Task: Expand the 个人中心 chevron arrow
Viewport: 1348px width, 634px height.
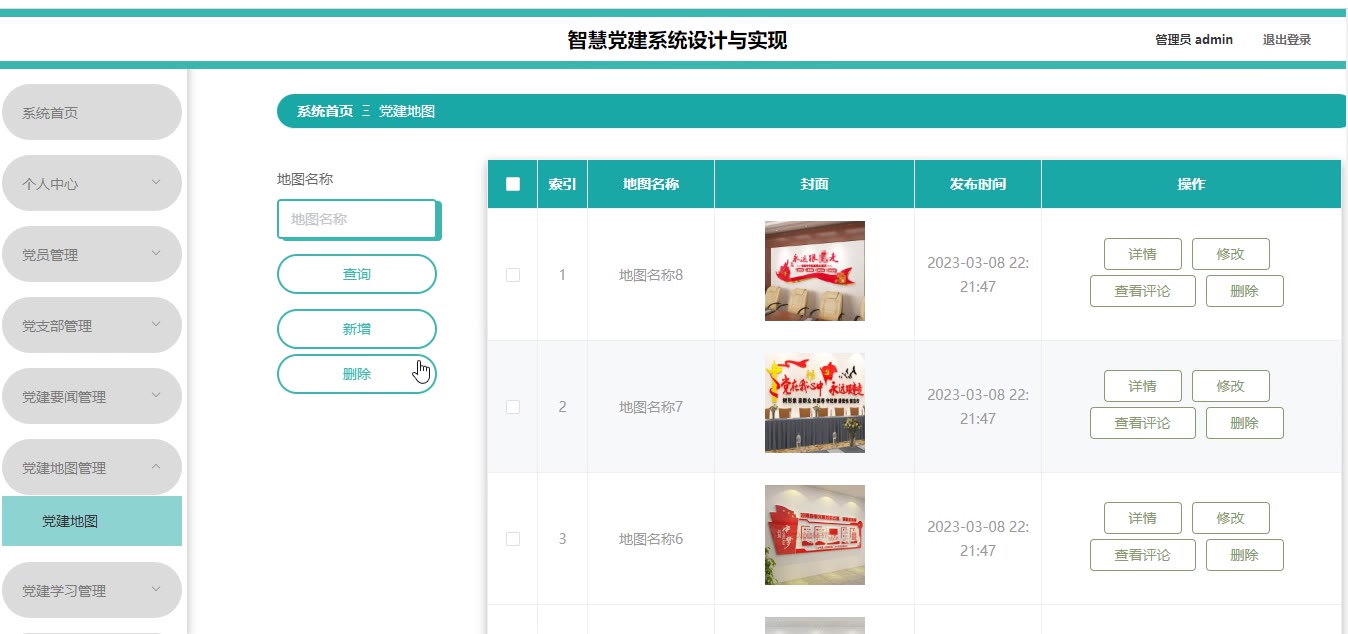Action: coord(156,182)
